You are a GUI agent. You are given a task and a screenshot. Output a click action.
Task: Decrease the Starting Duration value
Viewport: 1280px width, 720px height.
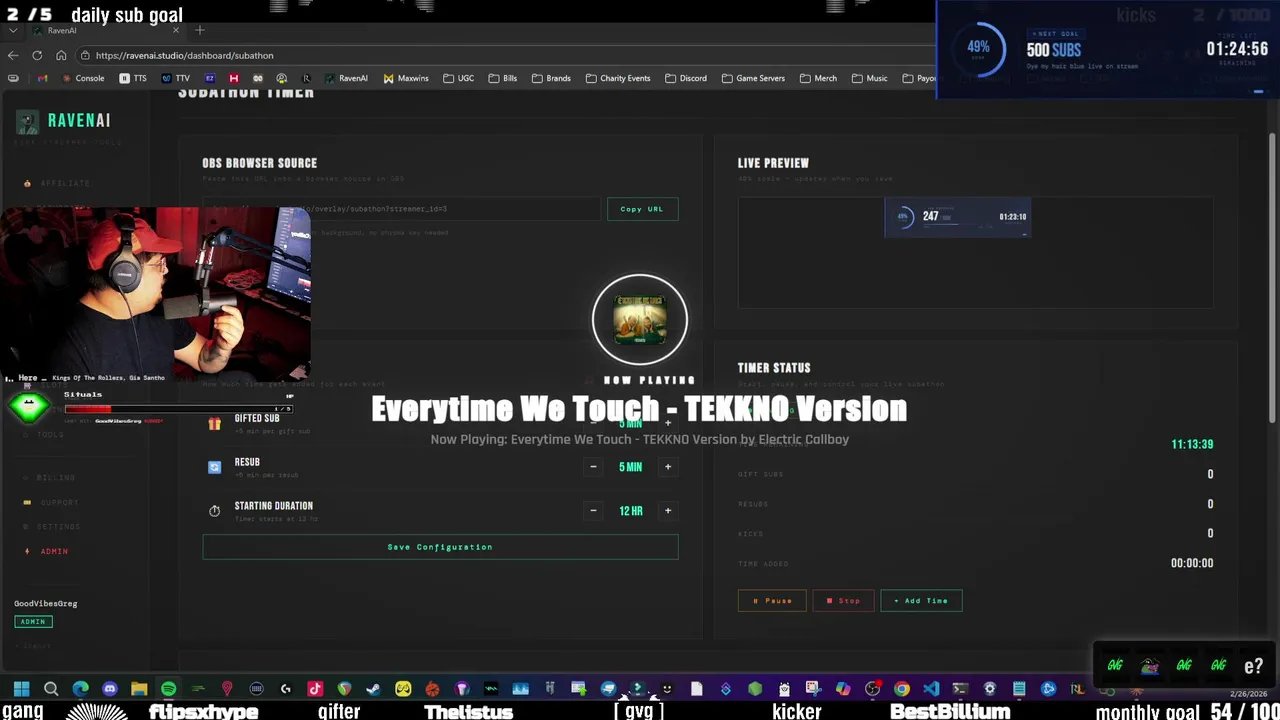click(593, 511)
